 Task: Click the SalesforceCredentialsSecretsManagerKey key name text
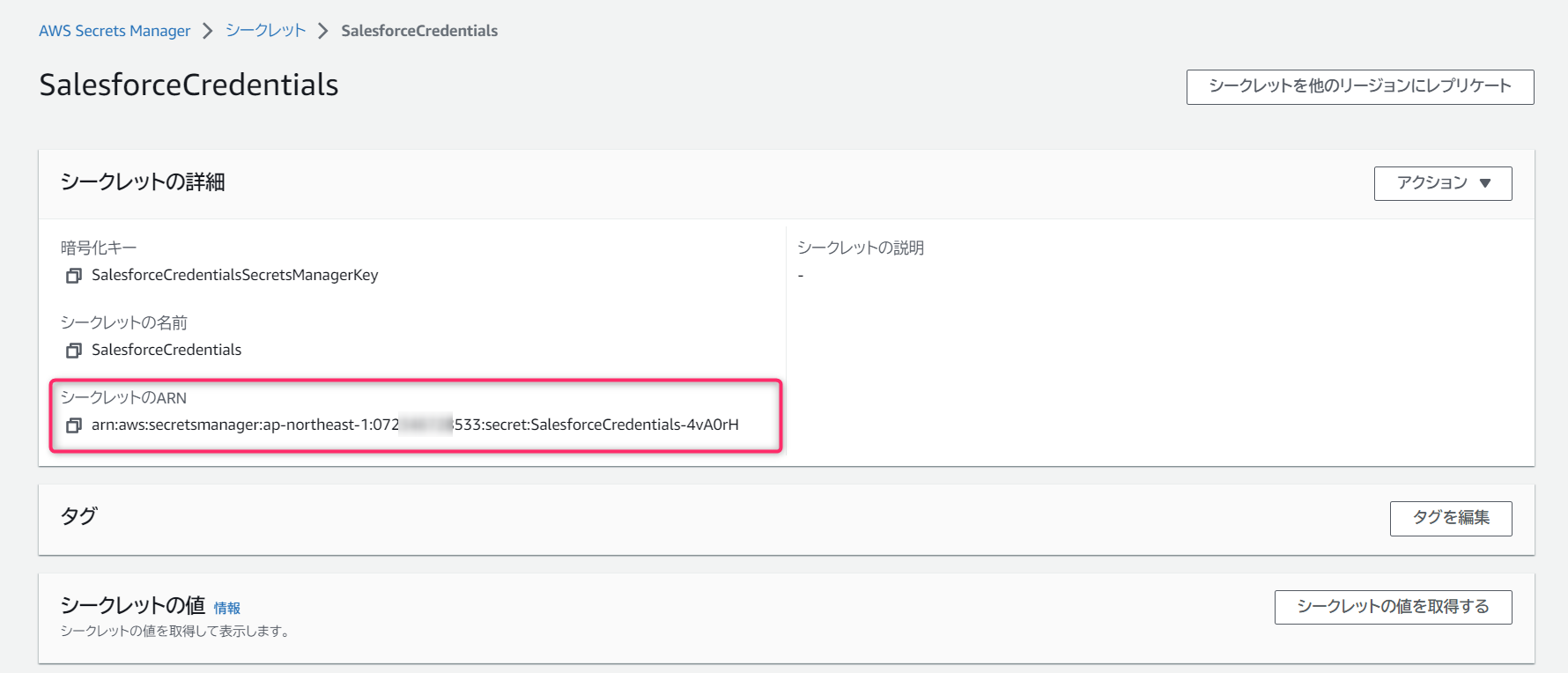pos(235,275)
